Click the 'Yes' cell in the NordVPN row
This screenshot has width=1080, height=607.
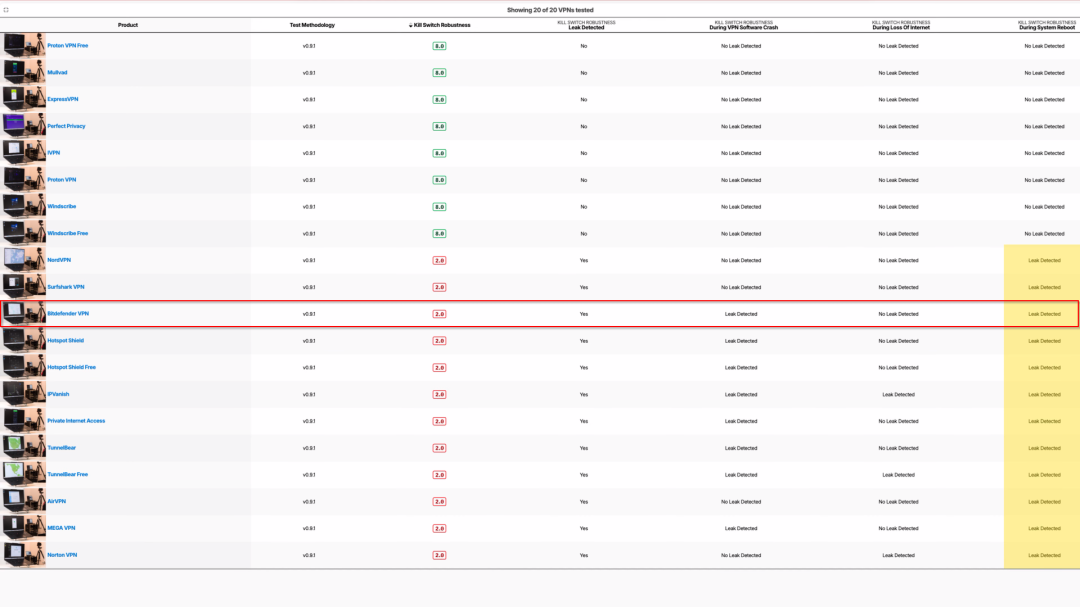[x=584, y=260]
